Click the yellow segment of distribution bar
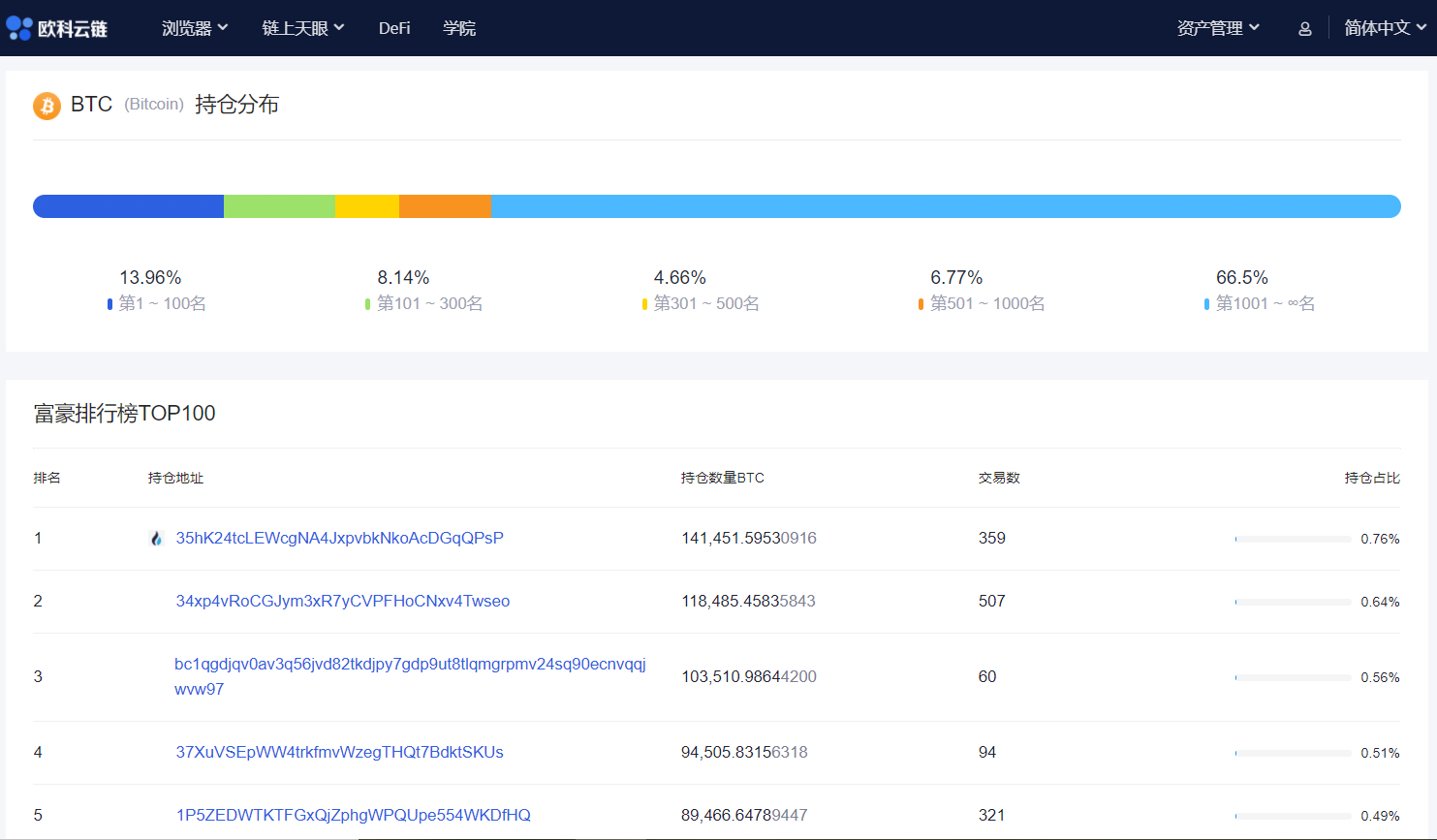Screen dimensions: 1437x840 pos(367,206)
